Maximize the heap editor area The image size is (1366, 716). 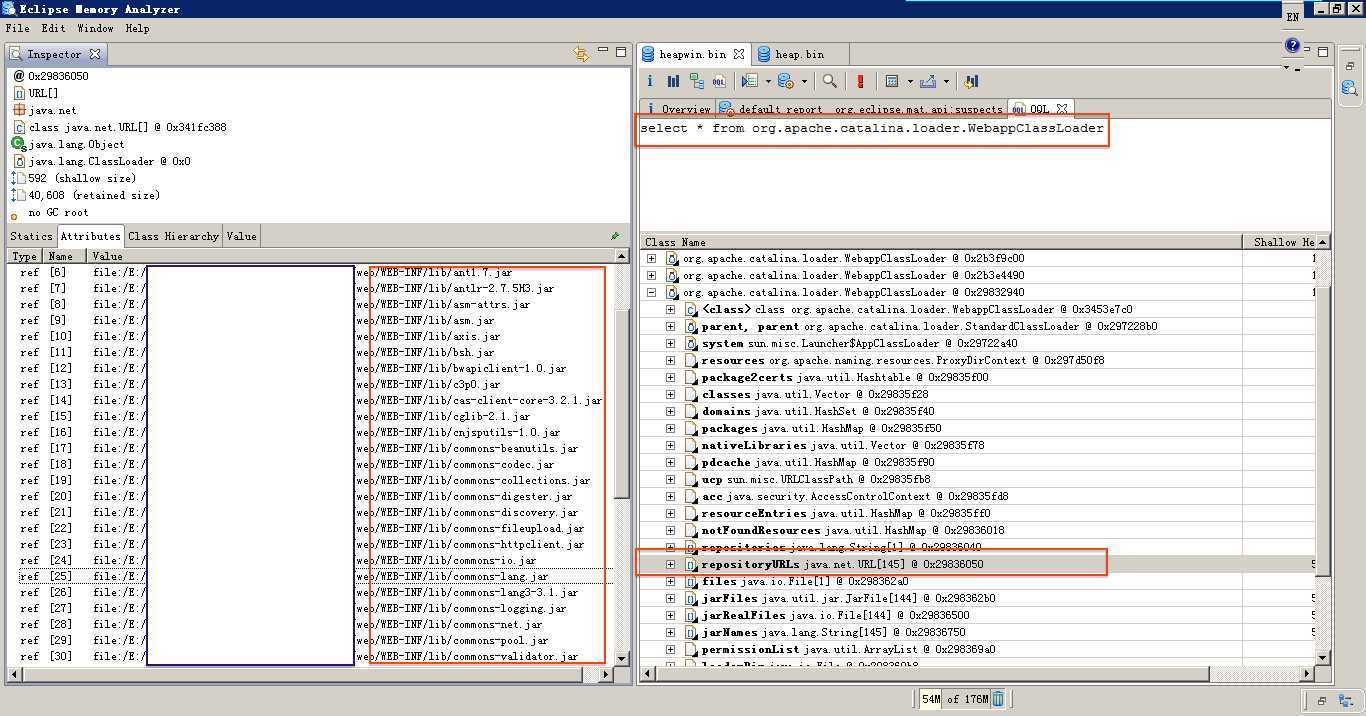tap(1323, 51)
